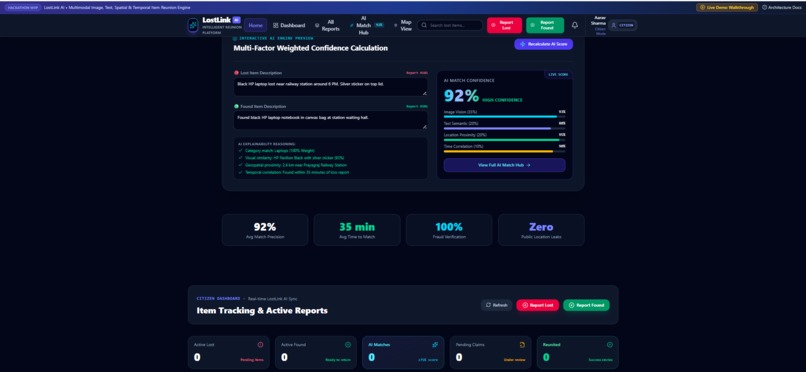
Task: Click the Text Semantic progress bar
Action: [504, 128]
